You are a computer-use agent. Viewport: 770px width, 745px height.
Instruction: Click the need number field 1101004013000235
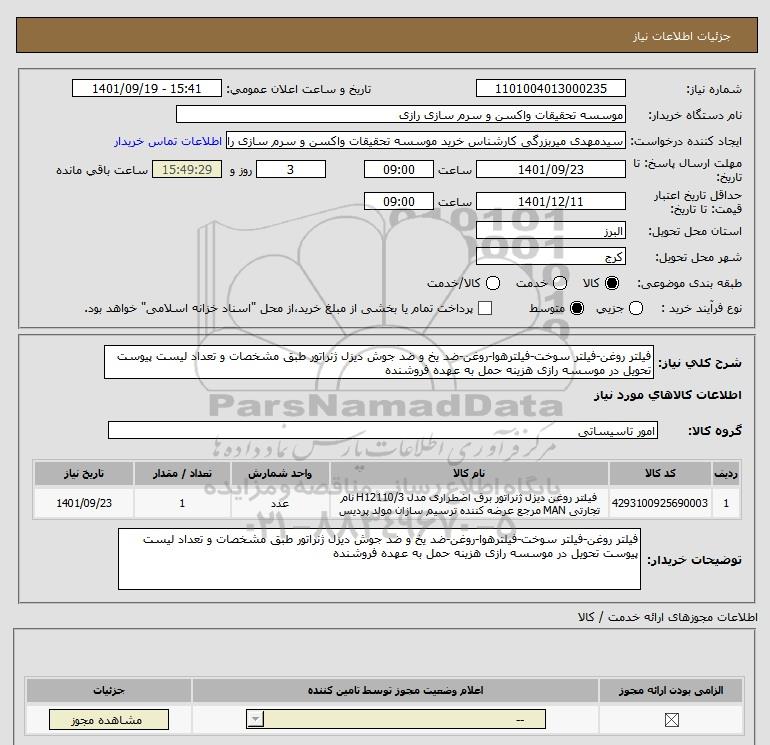coord(550,88)
